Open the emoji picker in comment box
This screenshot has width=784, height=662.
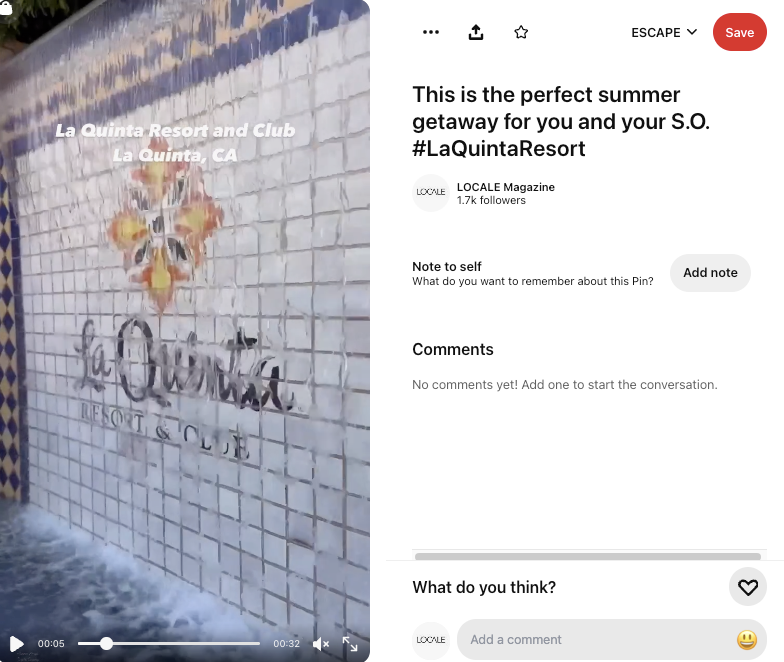(746, 640)
